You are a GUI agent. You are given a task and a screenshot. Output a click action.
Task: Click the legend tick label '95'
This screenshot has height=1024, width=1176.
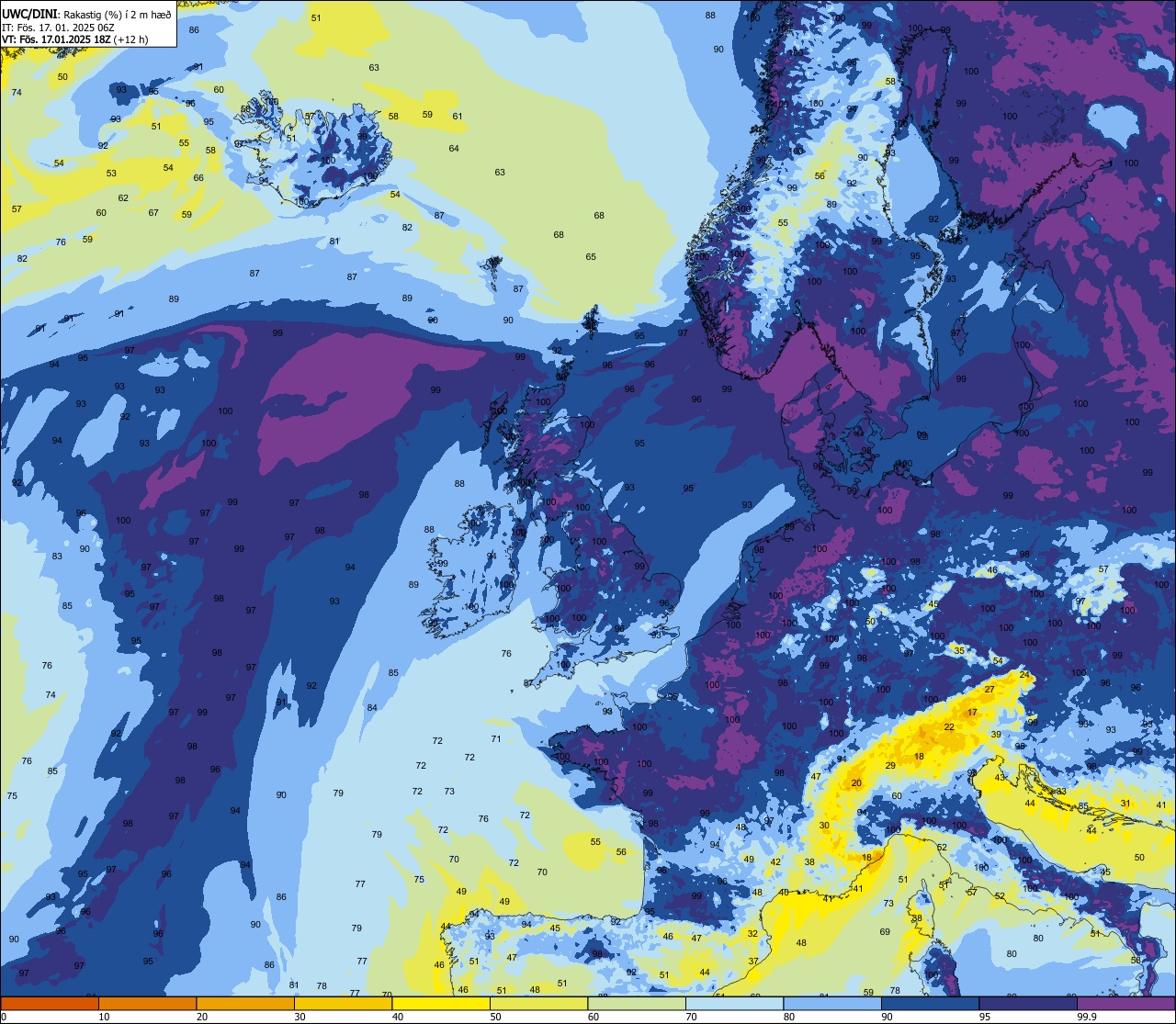point(986,1017)
